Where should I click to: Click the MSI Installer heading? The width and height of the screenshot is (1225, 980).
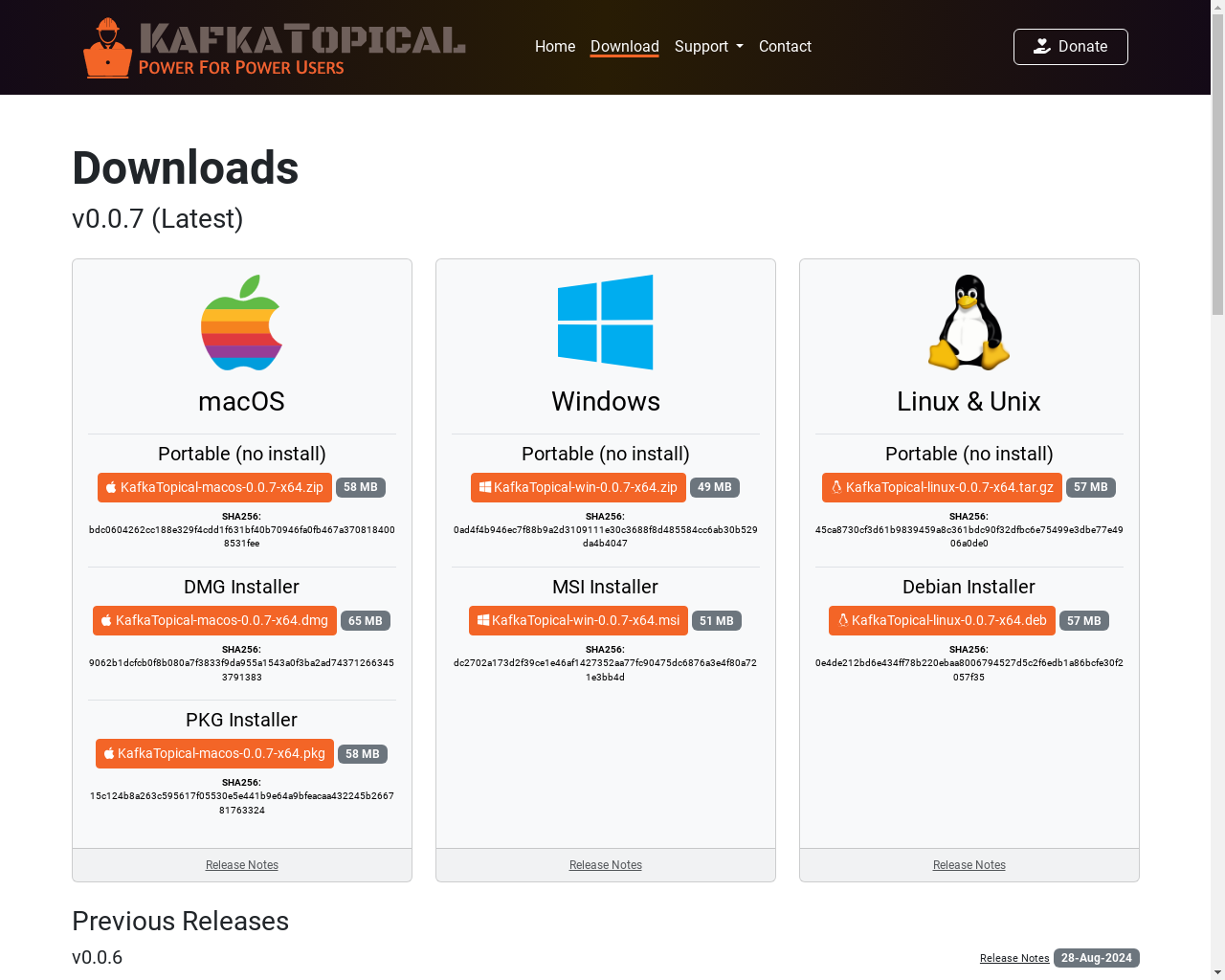point(606,587)
